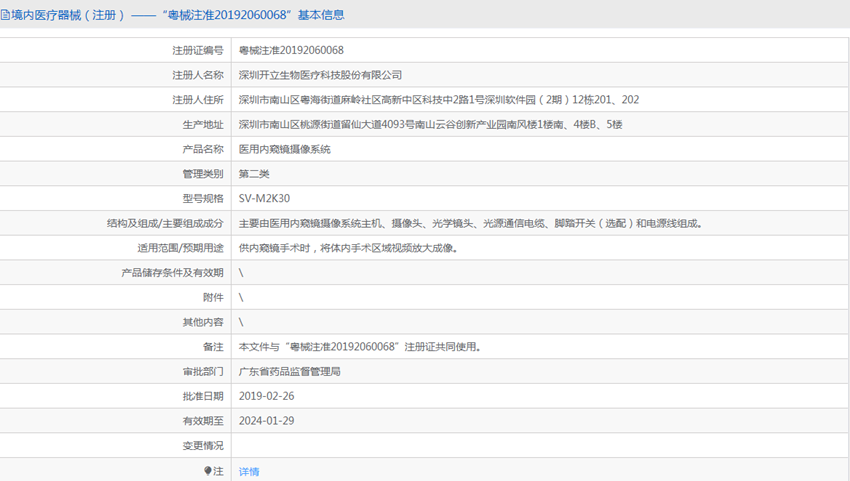The width and height of the screenshot is (850, 481).
Task: Click the 产品储存条件及有效期 label
Action: pos(172,273)
